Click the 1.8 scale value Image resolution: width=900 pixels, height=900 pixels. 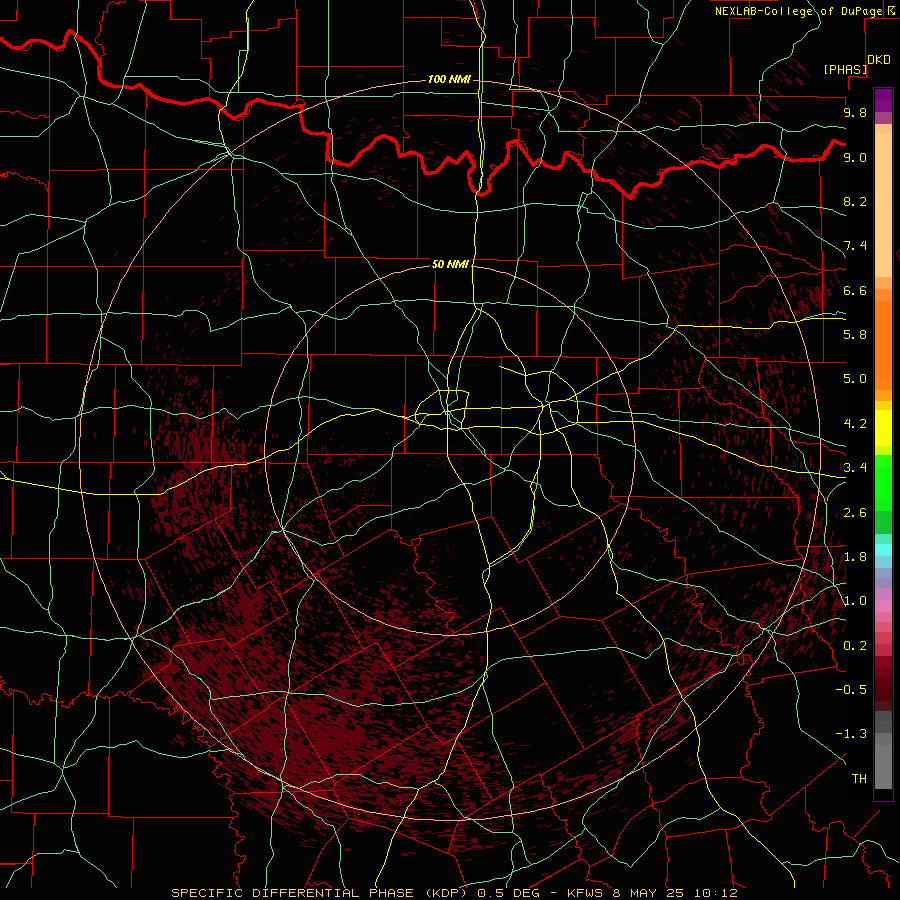pos(855,556)
